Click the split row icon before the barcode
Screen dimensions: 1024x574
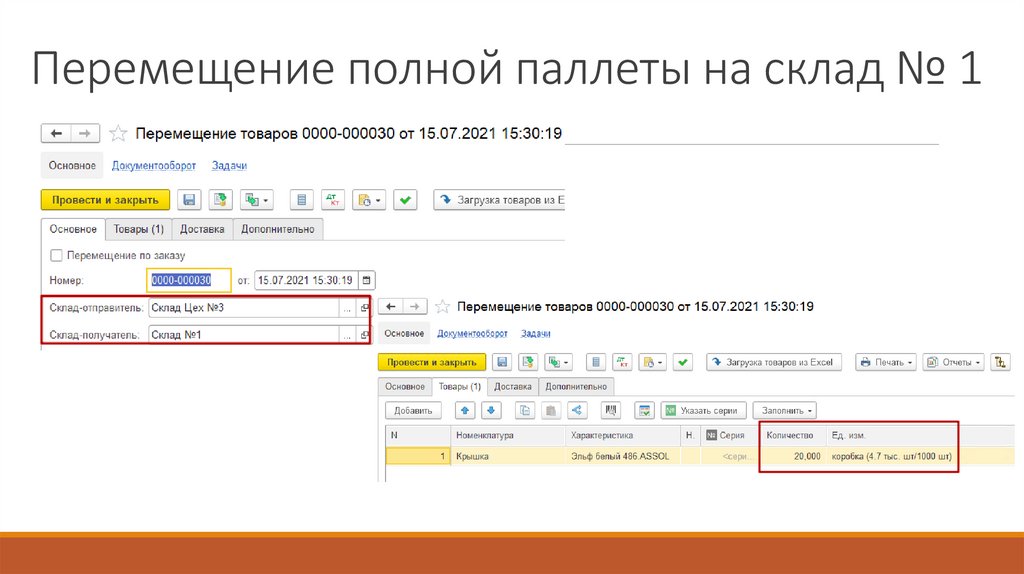[576, 410]
